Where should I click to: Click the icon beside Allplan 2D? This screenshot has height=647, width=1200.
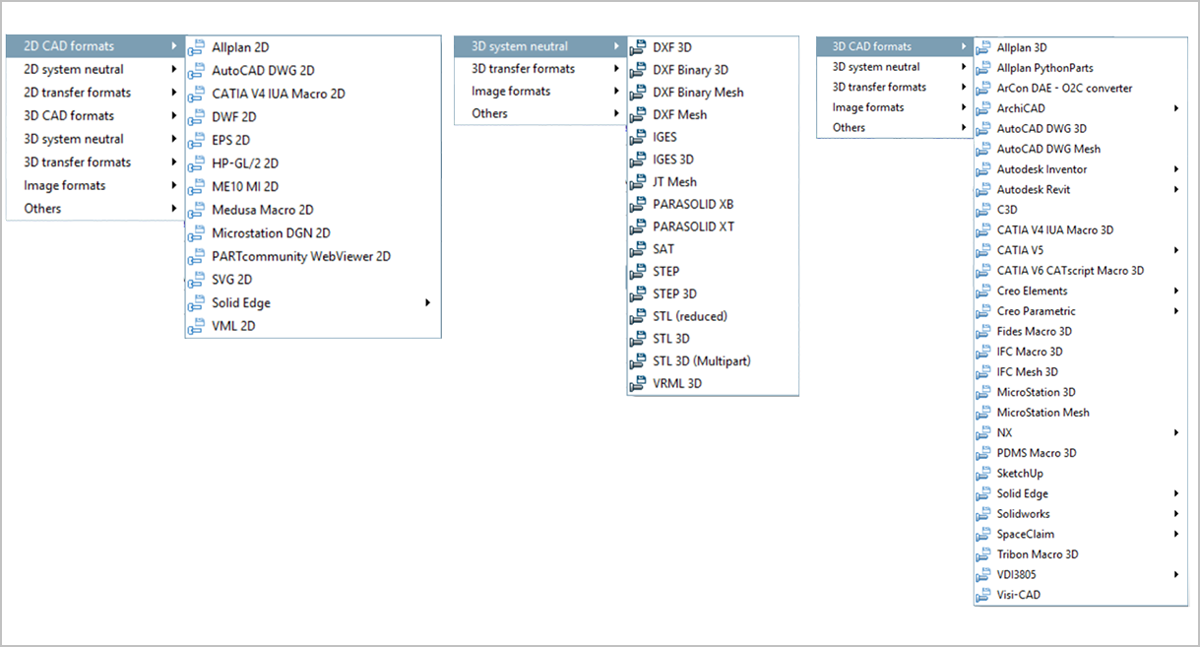[196, 47]
